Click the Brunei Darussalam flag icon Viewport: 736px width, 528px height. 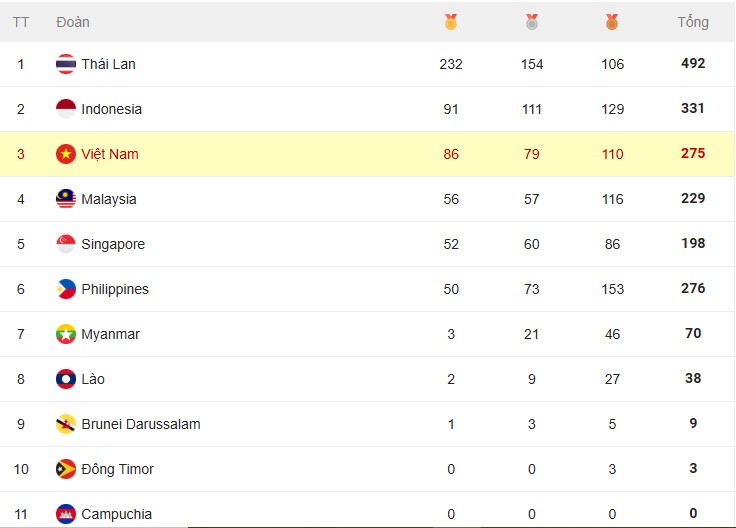point(66,424)
